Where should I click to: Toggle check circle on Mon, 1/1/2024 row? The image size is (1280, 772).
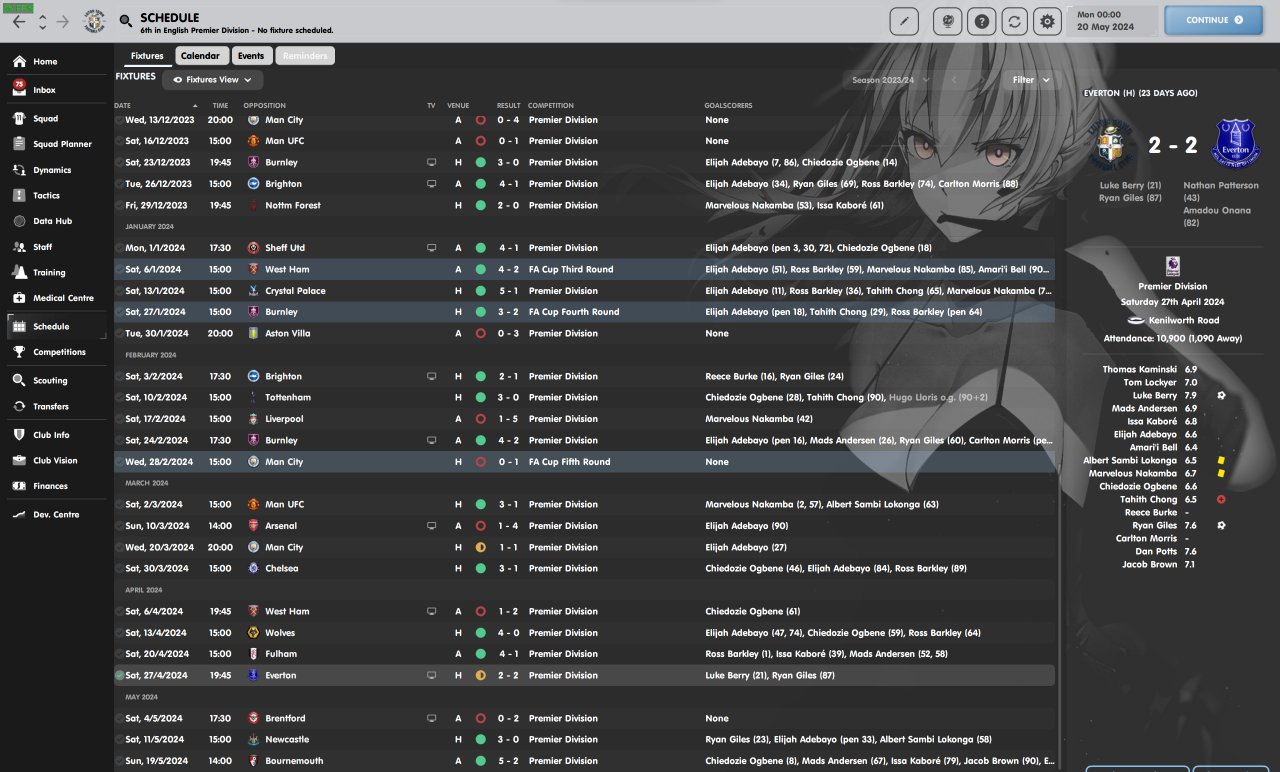[x=119, y=248]
